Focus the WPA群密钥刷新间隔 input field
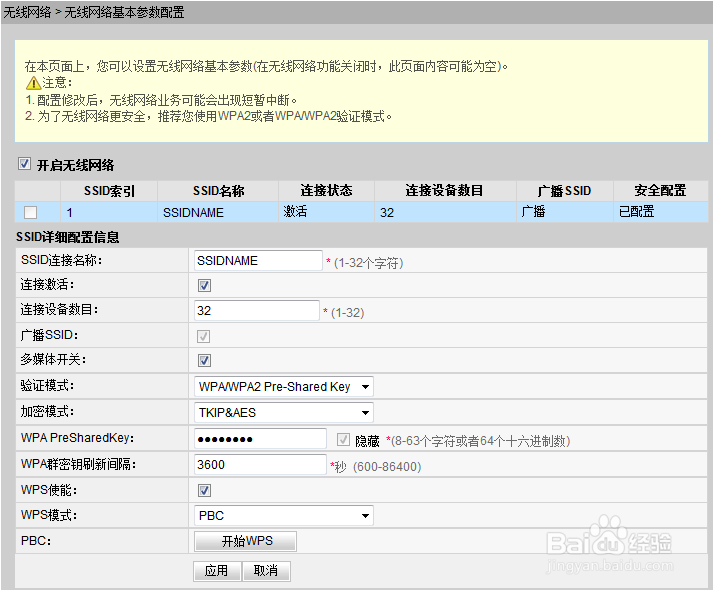The width and height of the screenshot is (713, 591). 260,465
